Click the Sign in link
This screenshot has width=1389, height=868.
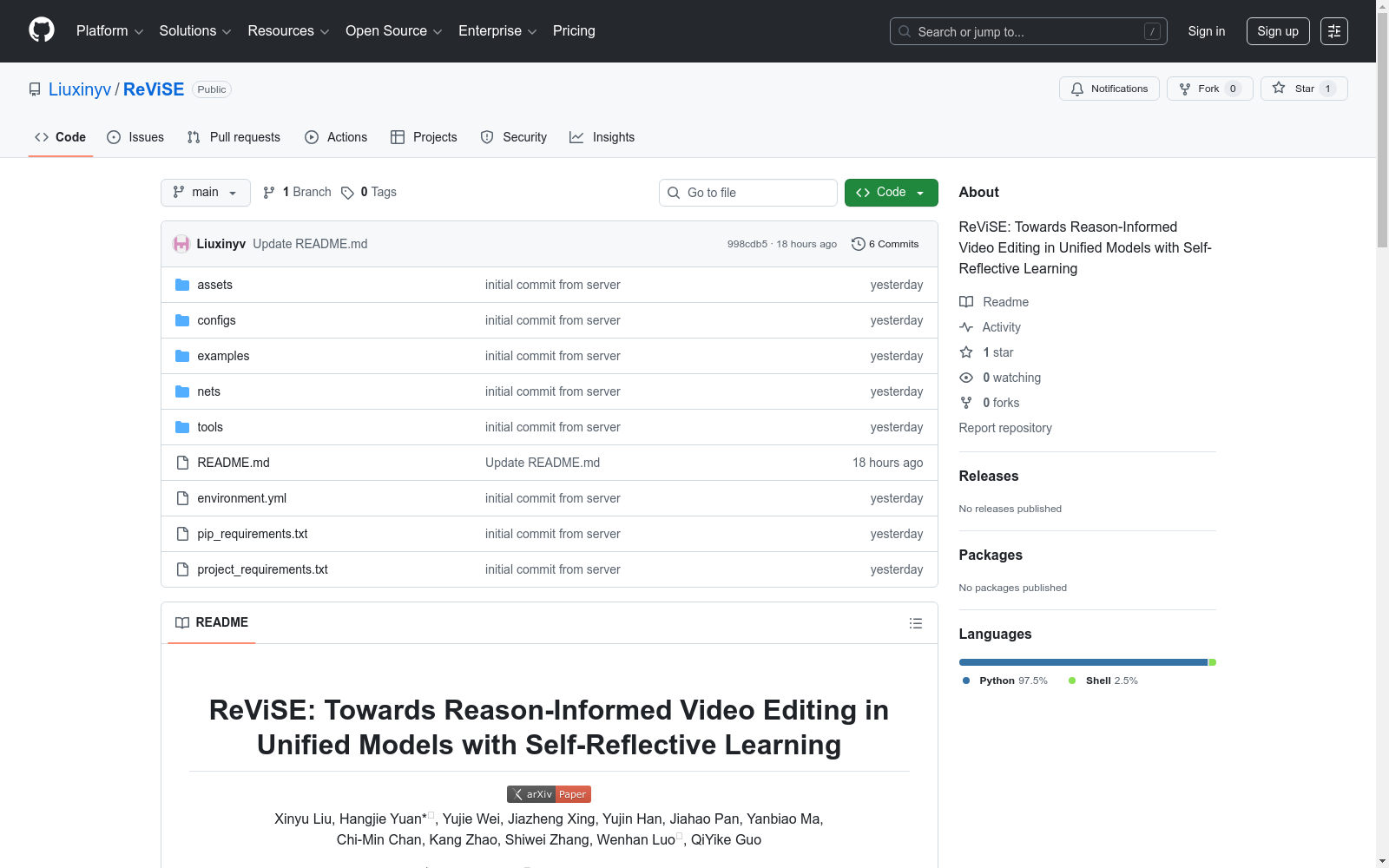pyautogui.click(x=1207, y=31)
